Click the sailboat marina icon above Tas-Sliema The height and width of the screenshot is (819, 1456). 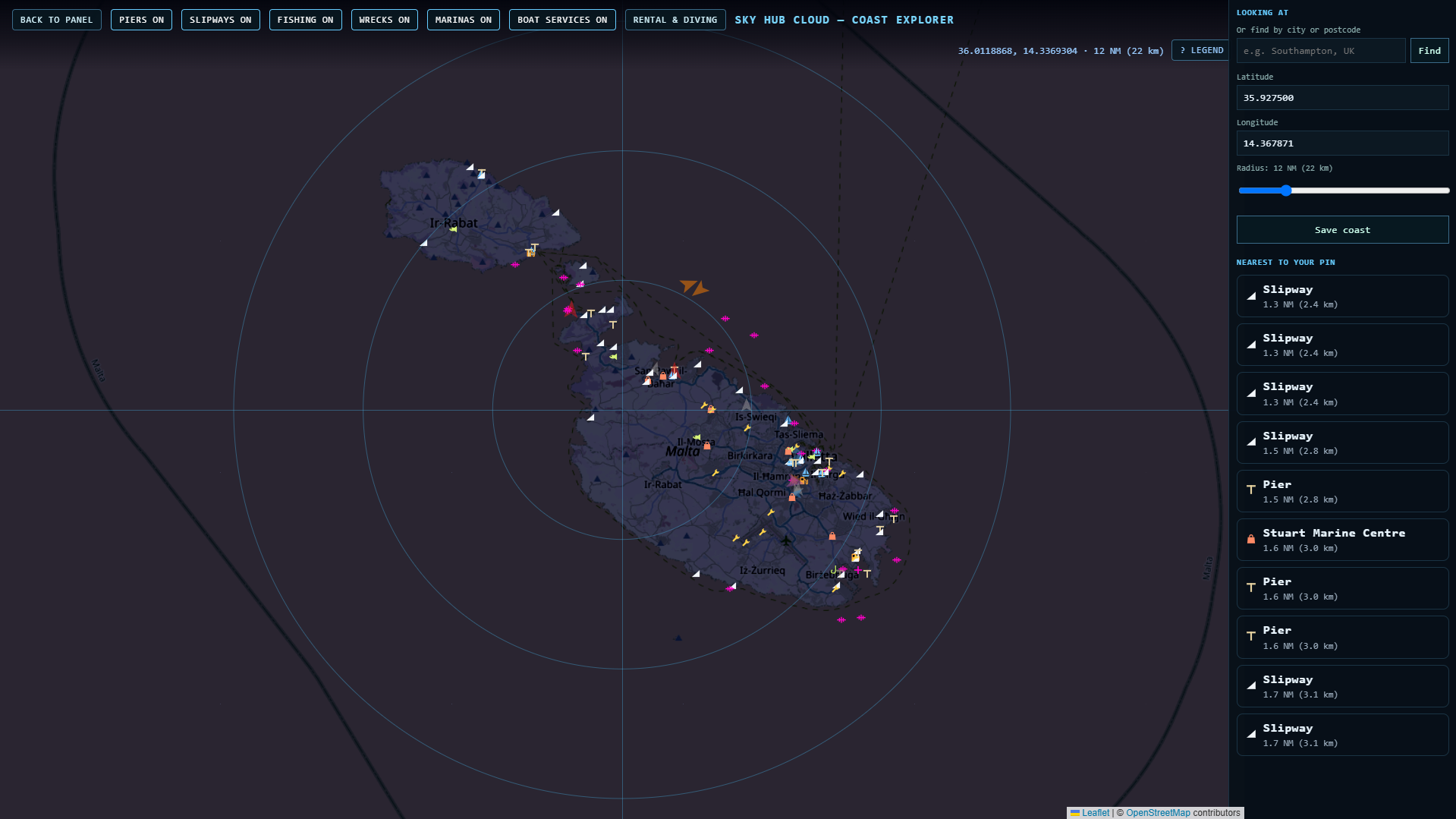pos(788,421)
